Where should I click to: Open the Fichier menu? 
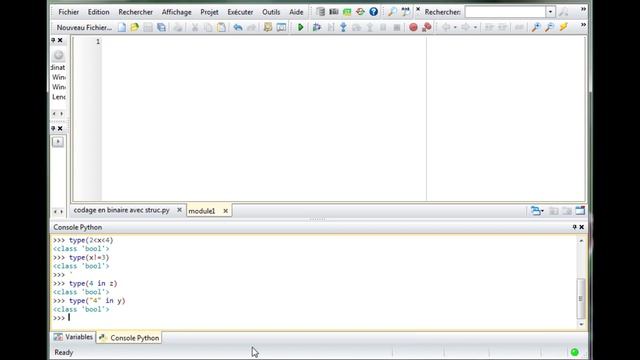pyautogui.click(x=69, y=12)
